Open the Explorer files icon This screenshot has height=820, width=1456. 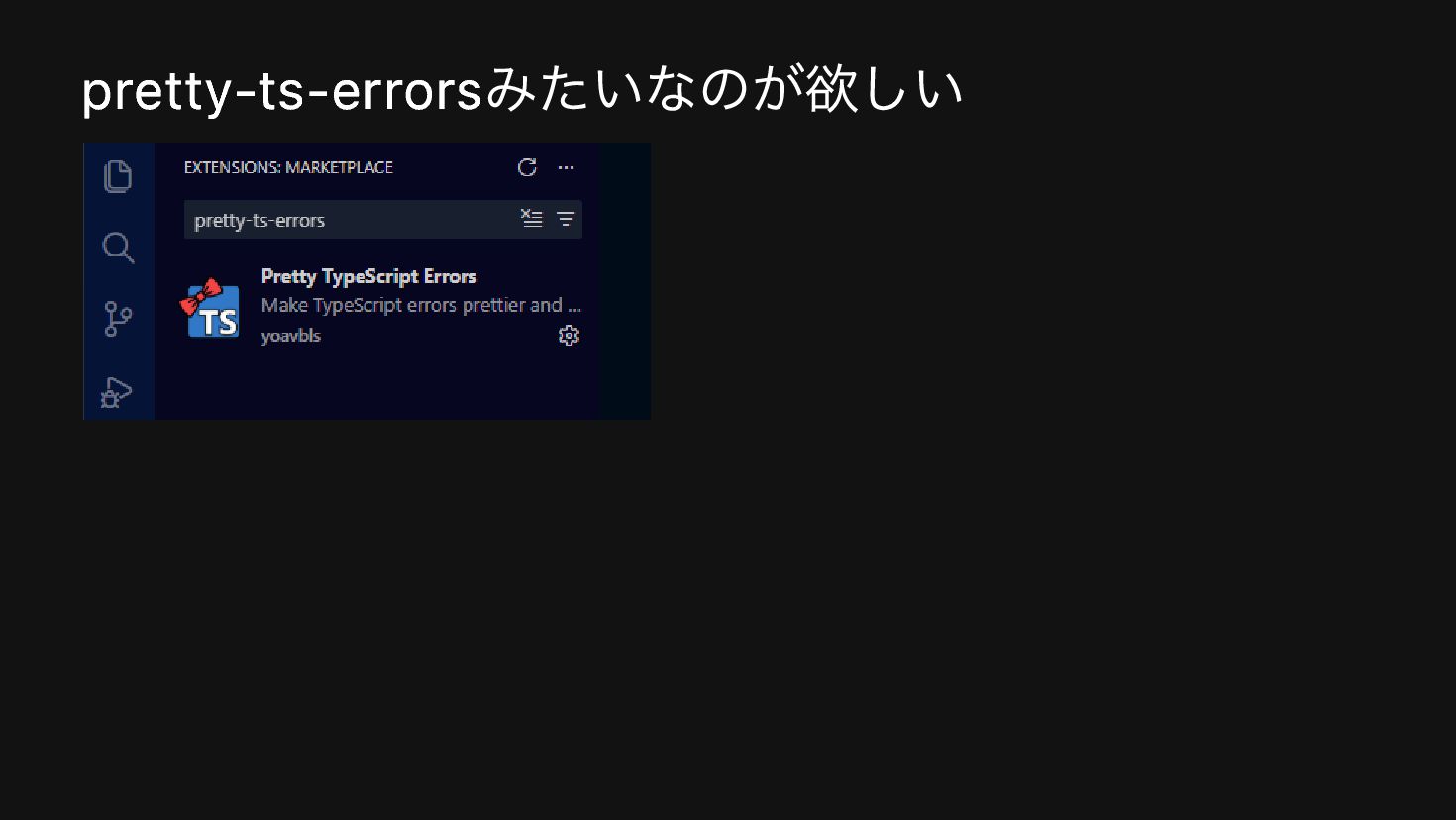point(118,176)
